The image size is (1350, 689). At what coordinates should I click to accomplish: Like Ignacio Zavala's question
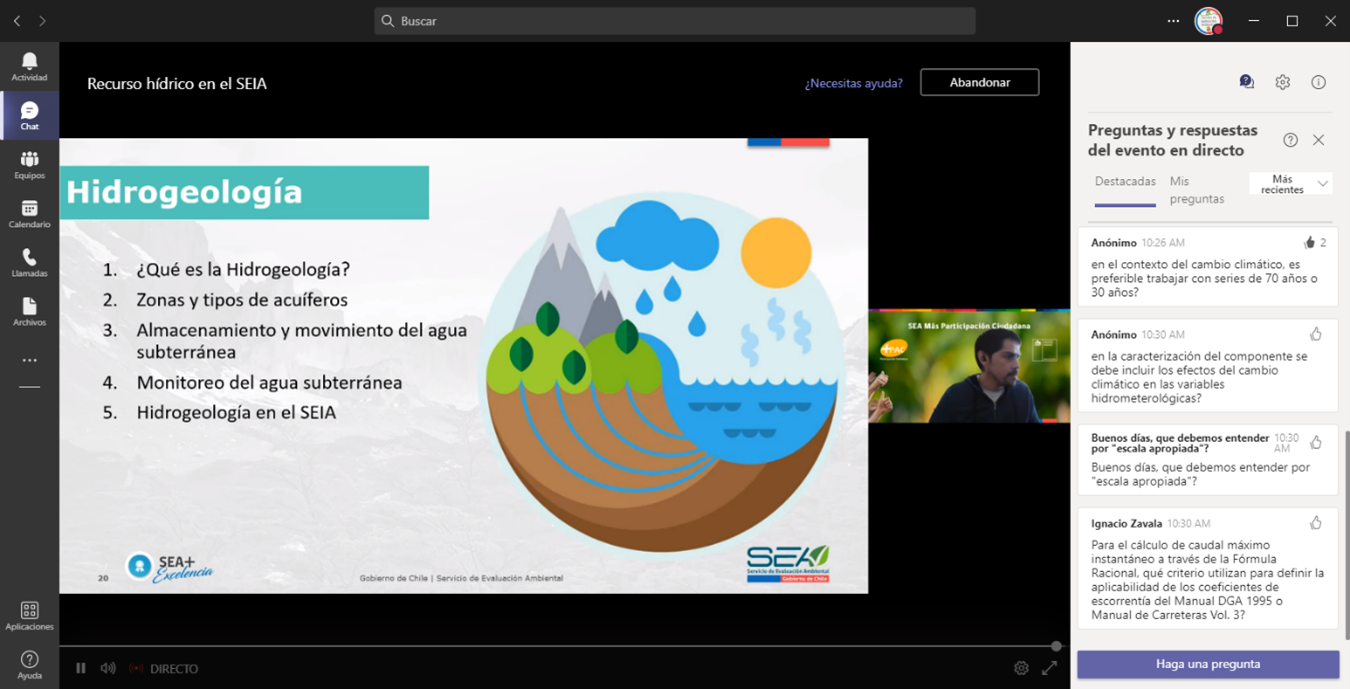coord(1315,523)
